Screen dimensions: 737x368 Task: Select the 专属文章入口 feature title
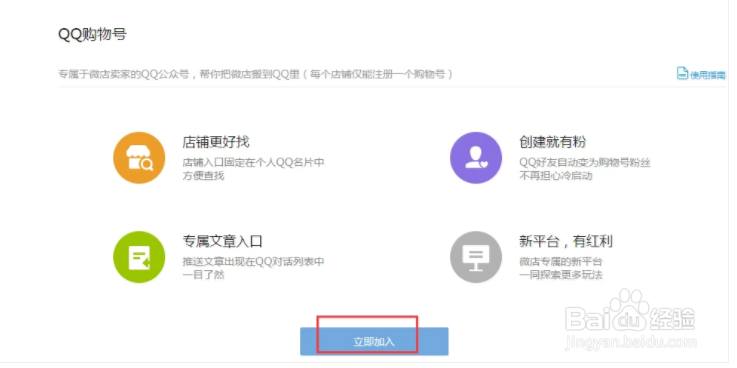point(222,242)
